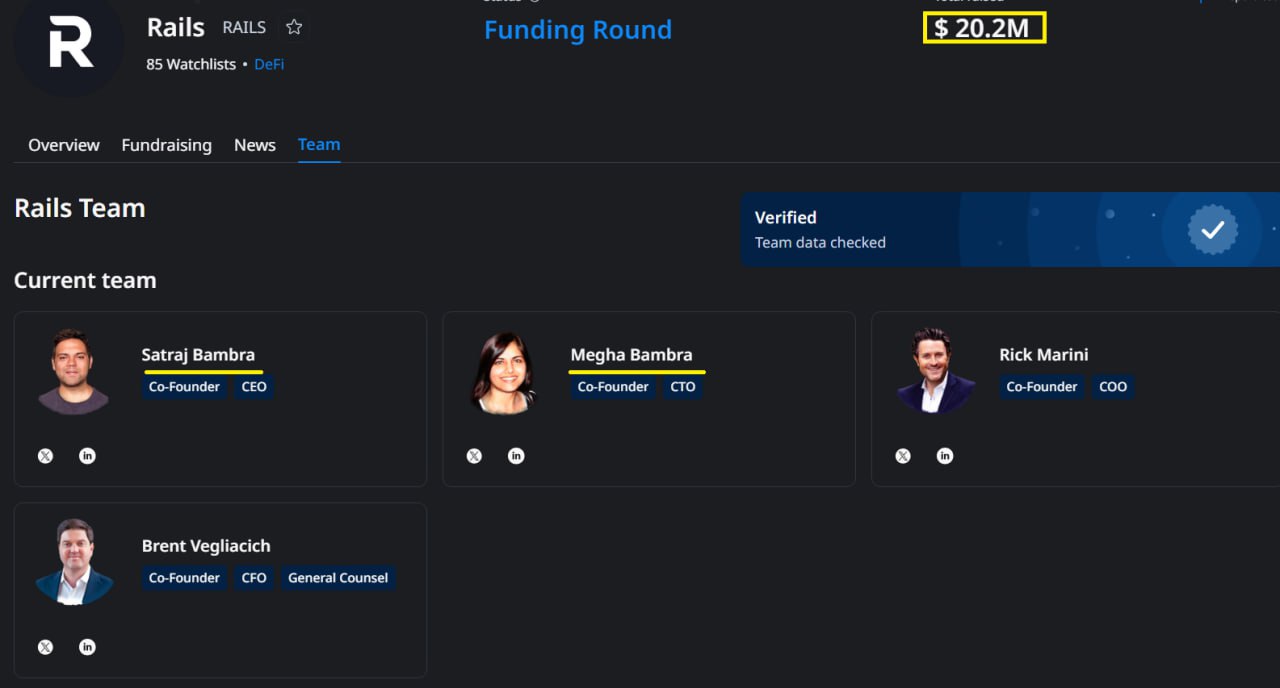This screenshot has height=688, width=1280.
Task: Click Brent Vegliacich's General Counsel tag
Action: 338,578
